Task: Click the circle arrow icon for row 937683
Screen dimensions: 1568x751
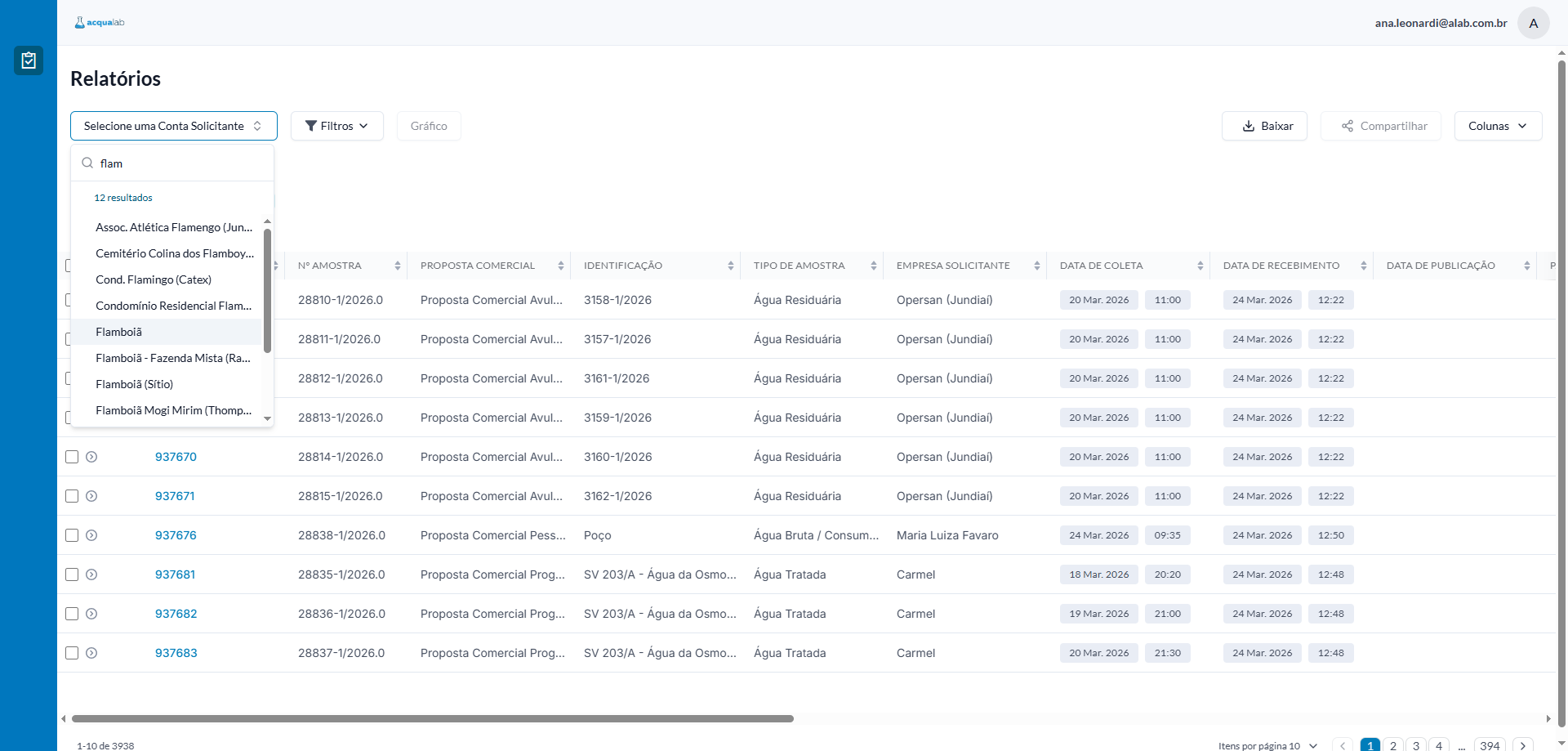Action: point(91,653)
